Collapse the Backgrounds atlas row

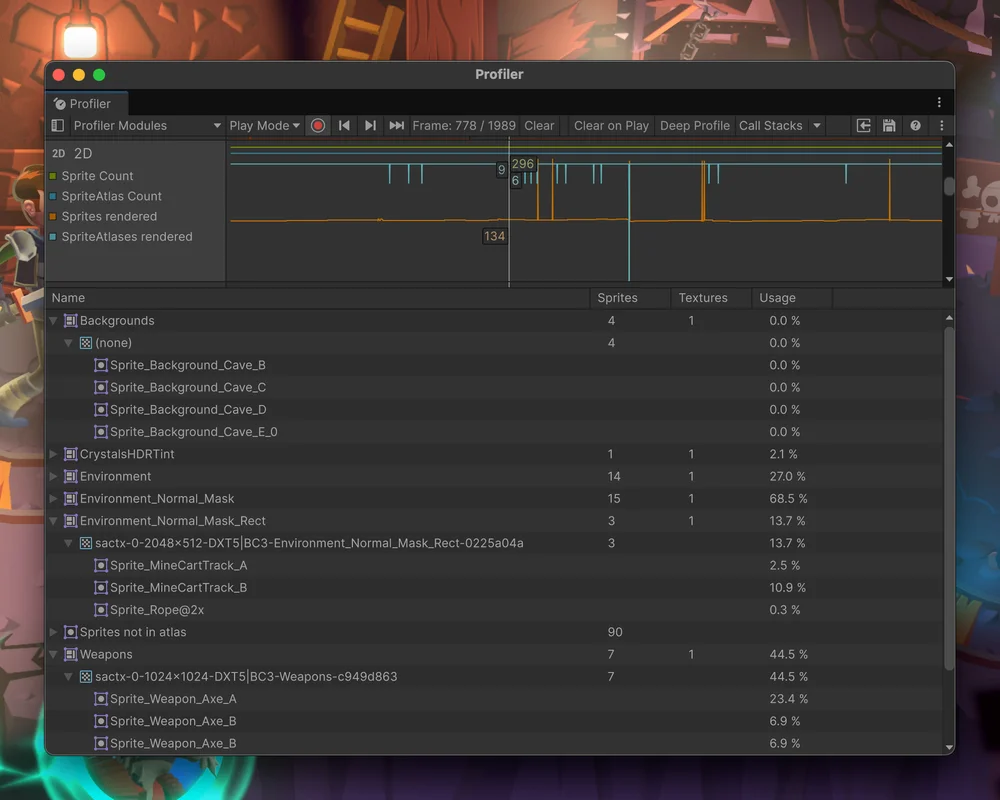[x=54, y=321]
